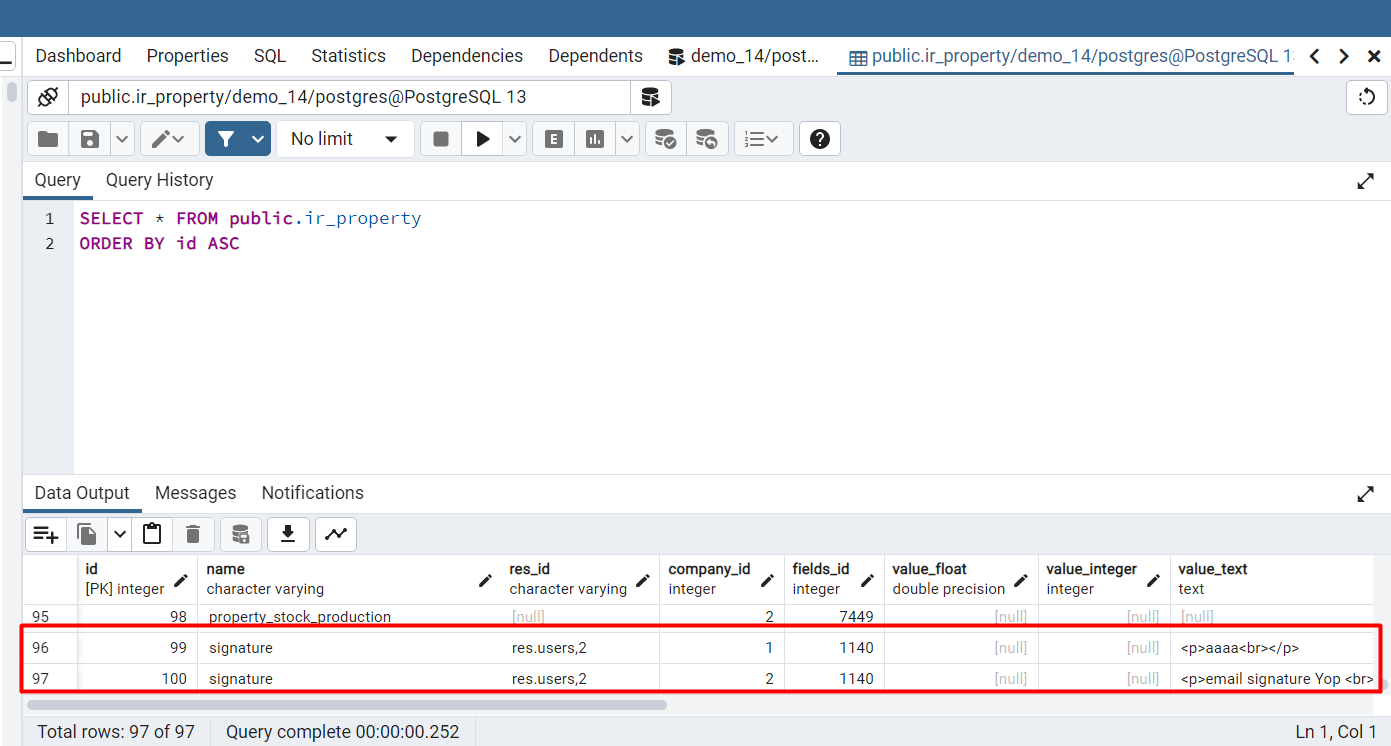1391x746 pixels.
Task: Copy selected rows using the copy icon
Action: [x=87, y=534]
